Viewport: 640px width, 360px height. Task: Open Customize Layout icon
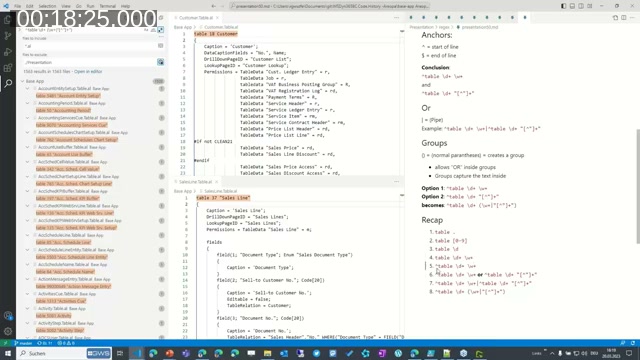coord(590,6)
